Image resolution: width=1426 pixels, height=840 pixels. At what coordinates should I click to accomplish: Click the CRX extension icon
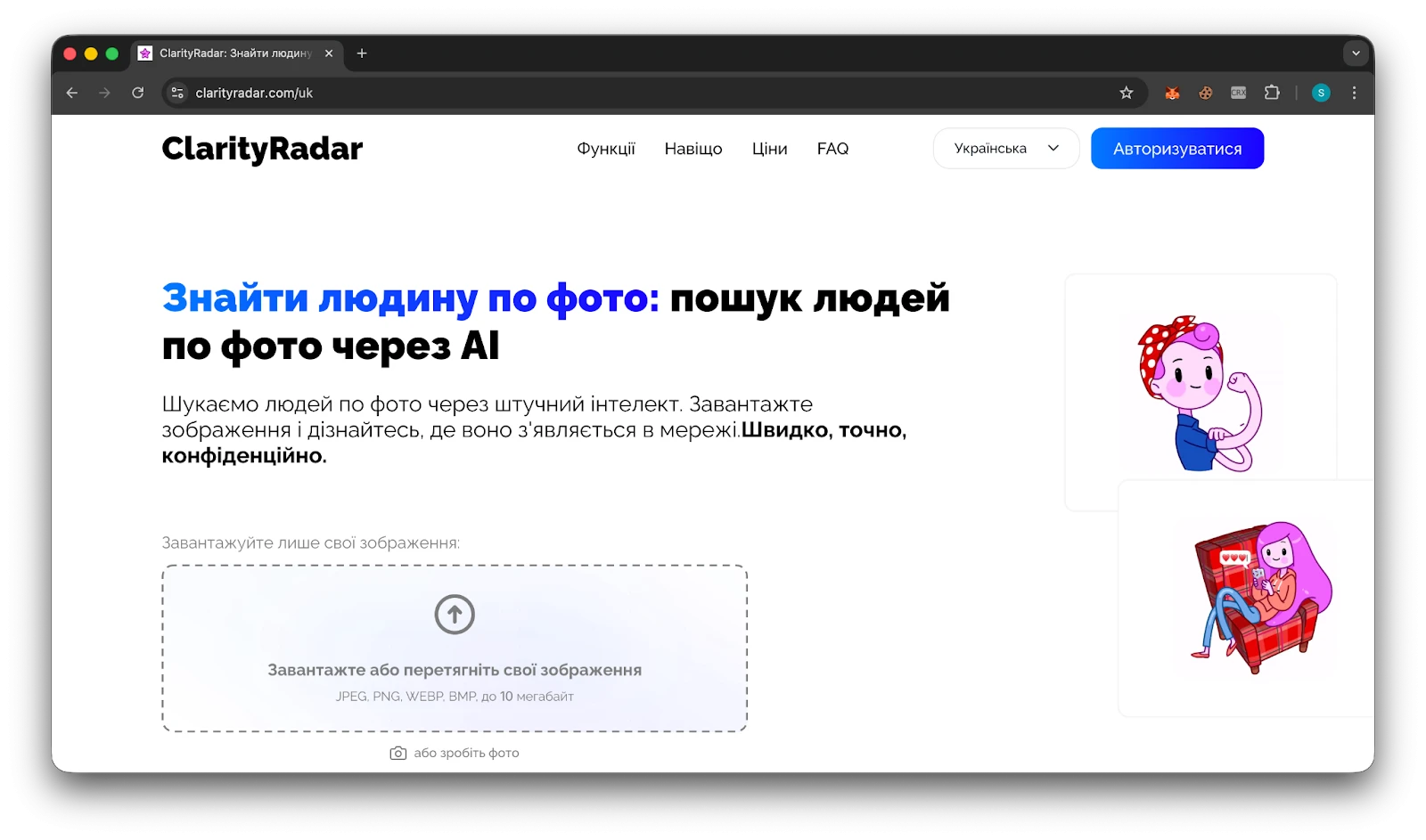[1238, 92]
